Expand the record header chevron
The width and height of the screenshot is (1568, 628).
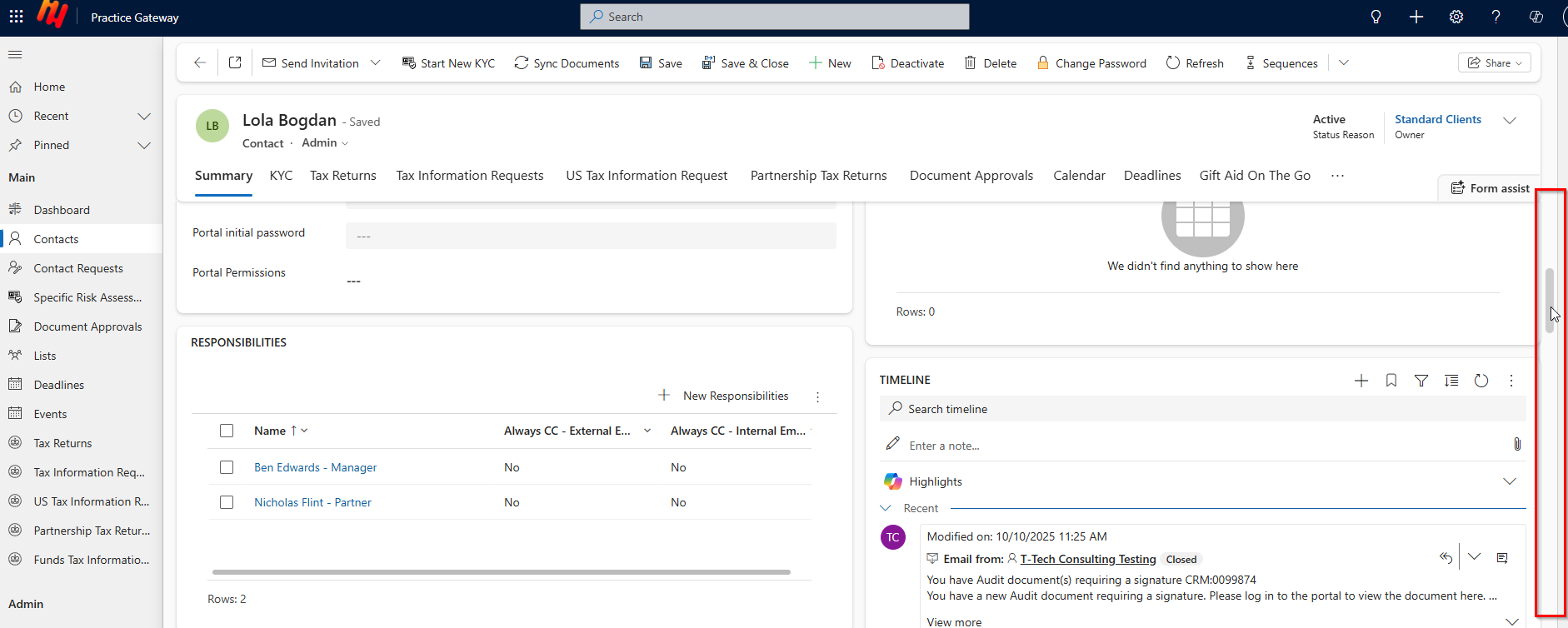point(1509,121)
